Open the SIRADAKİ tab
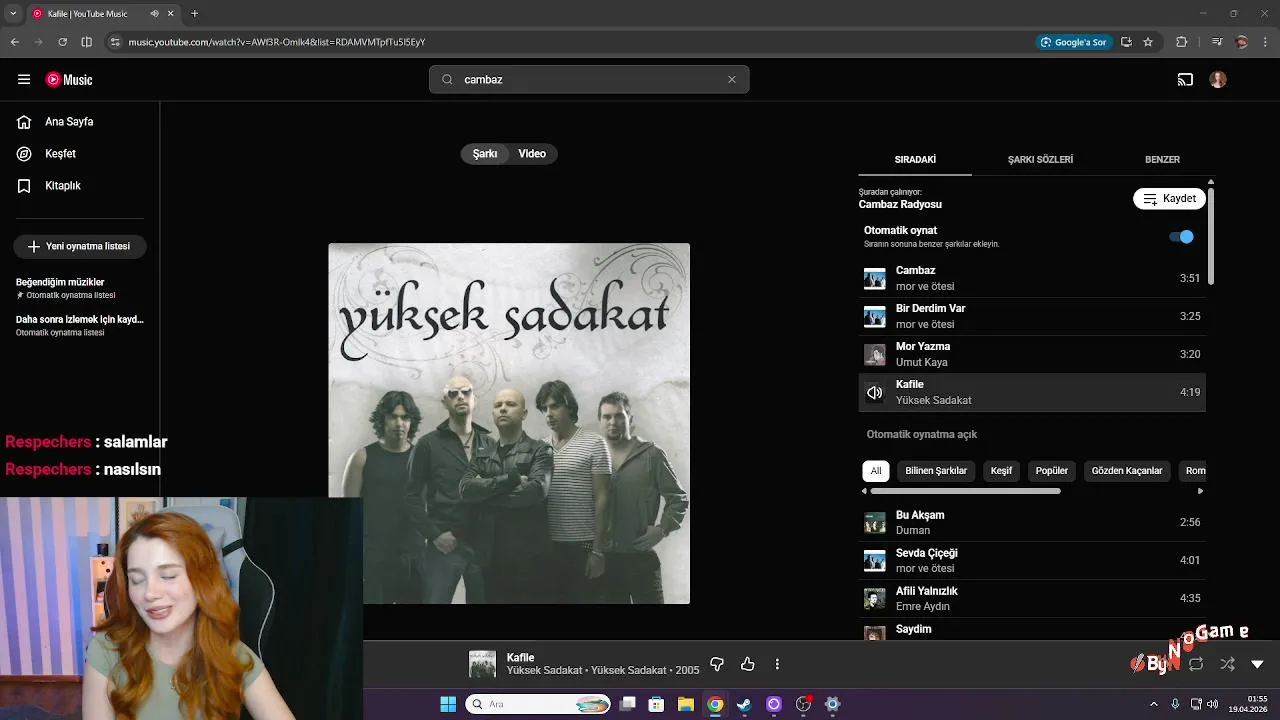Viewport: 1280px width, 720px height. point(915,160)
